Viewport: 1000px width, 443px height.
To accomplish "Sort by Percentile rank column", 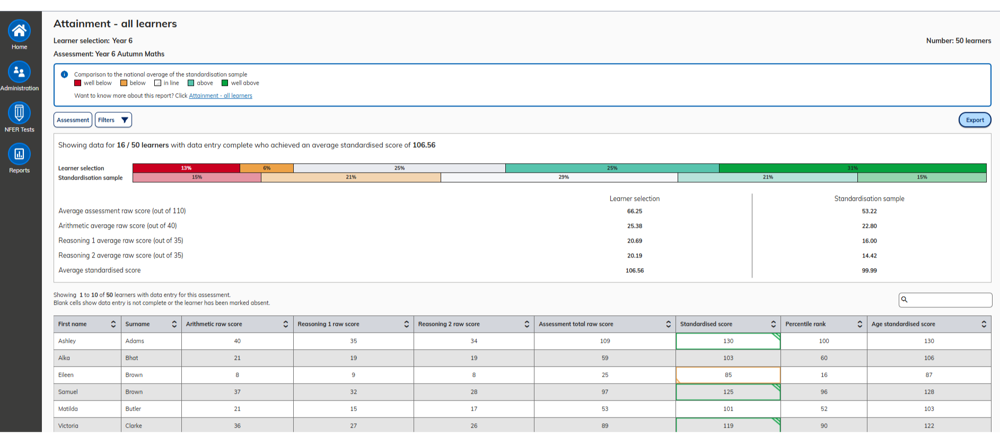I will tap(860, 324).
